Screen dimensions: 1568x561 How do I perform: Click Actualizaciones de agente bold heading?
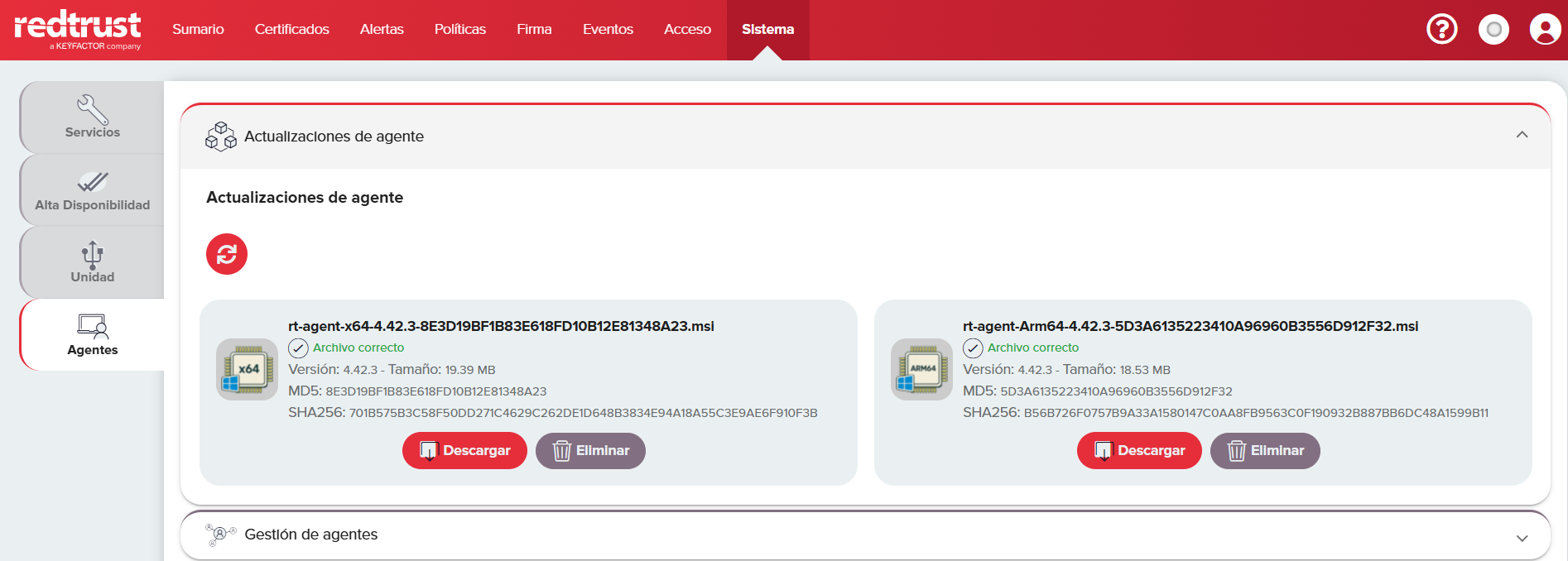305,198
